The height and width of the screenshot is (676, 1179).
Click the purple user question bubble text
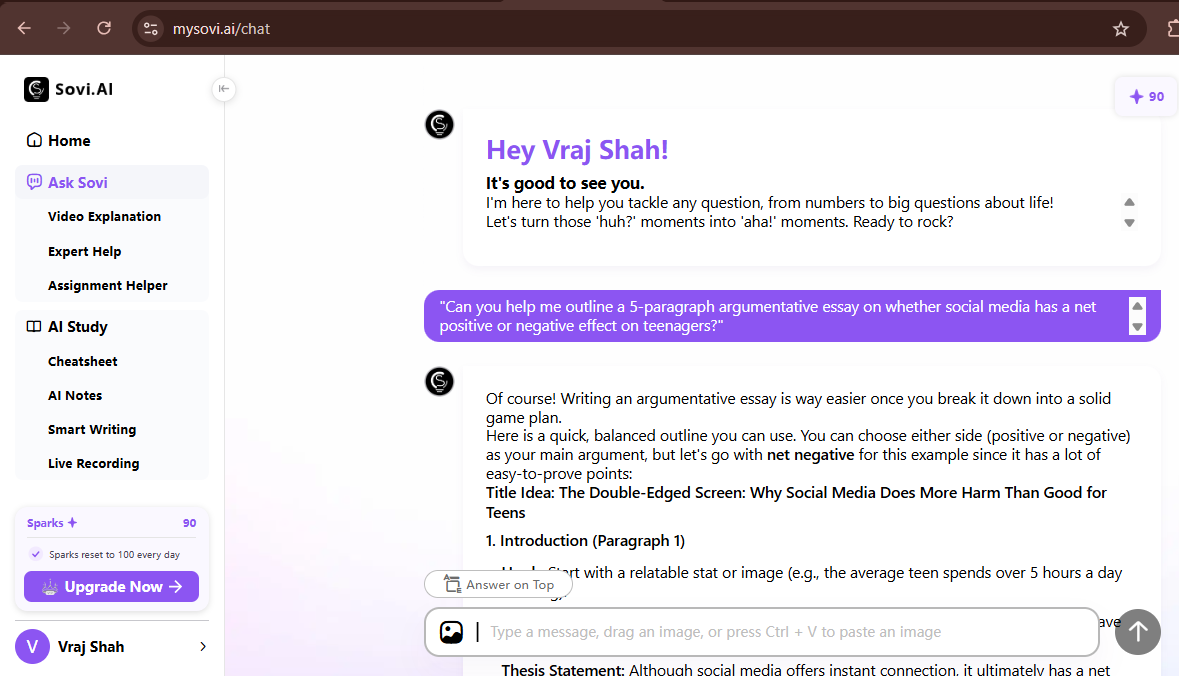pyautogui.click(x=768, y=316)
